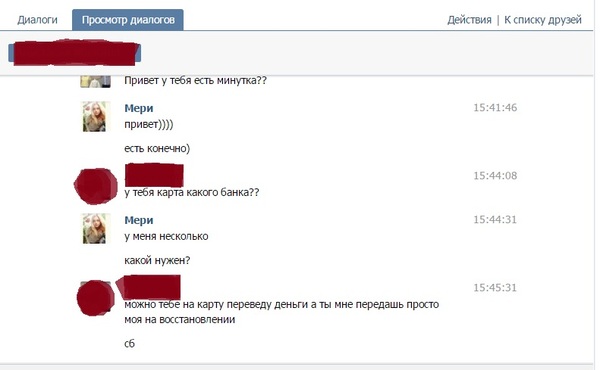
Task: Open Мери's avatar at 15:41:46 message
Action: point(95,116)
